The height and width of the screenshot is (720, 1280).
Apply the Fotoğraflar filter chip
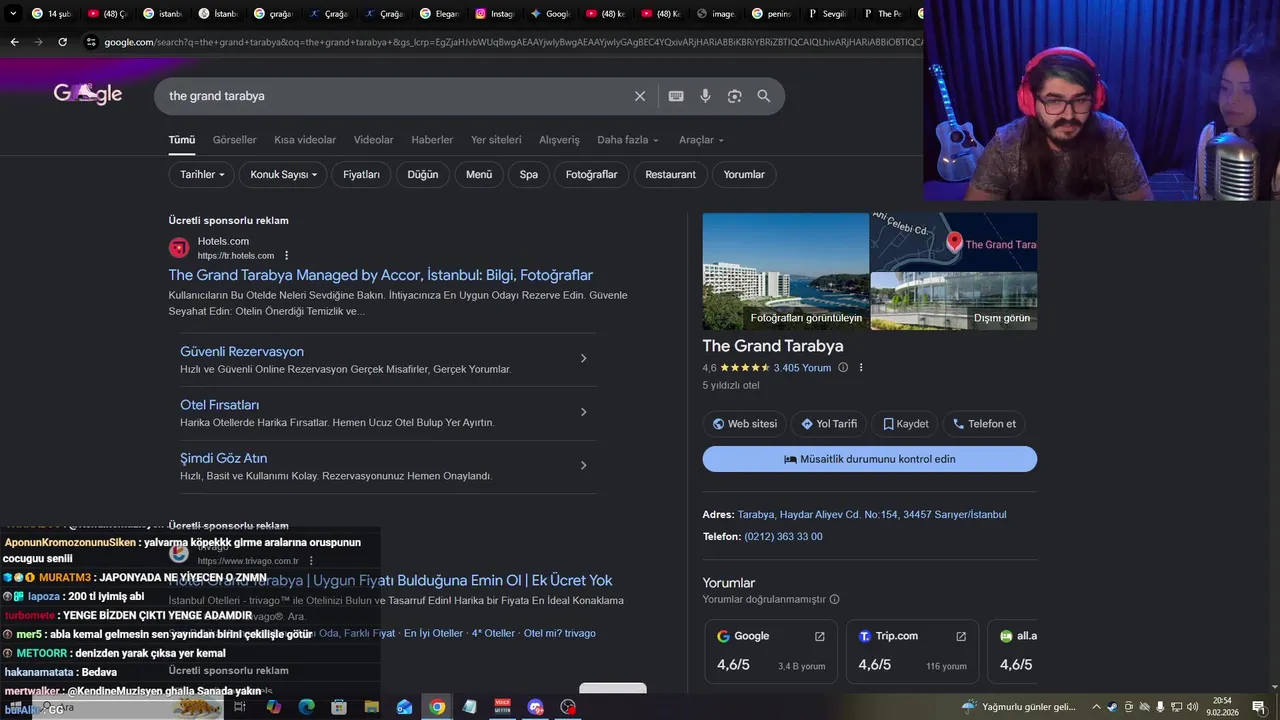(x=591, y=175)
